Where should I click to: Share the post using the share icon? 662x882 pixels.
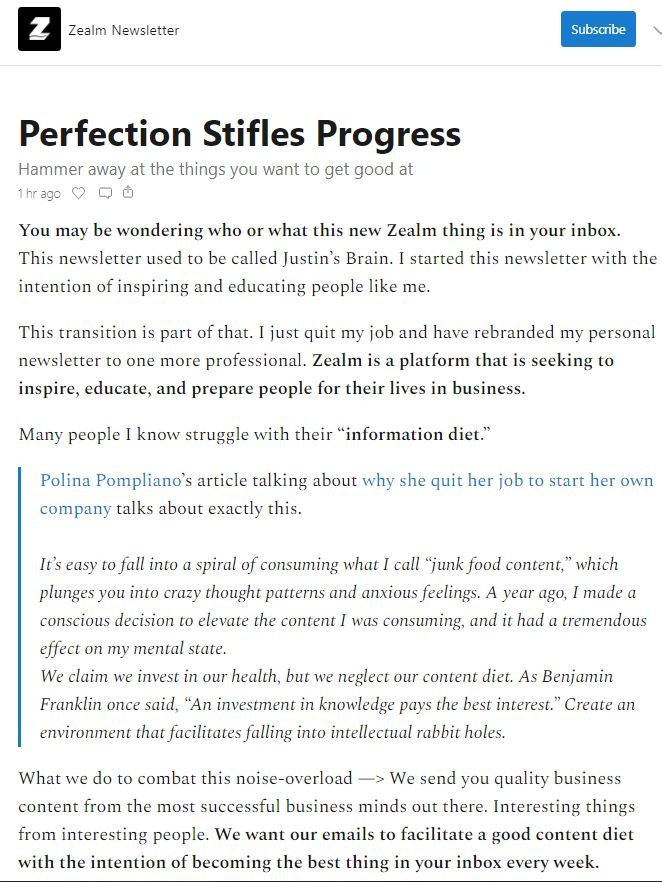point(128,193)
